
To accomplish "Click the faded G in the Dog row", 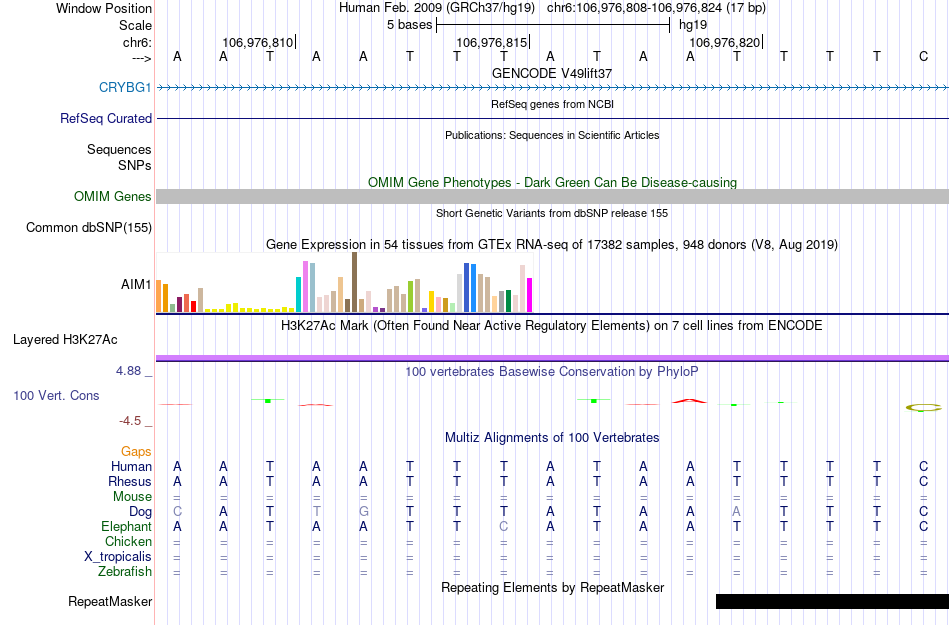I will coord(364,512).
